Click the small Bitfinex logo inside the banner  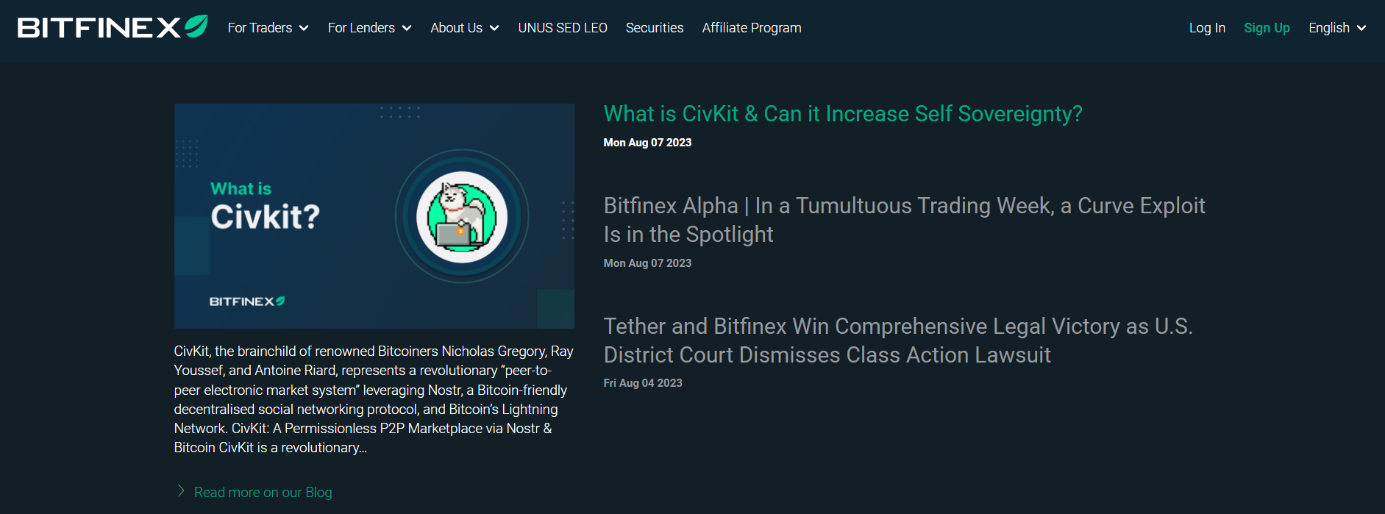(247, 300)
